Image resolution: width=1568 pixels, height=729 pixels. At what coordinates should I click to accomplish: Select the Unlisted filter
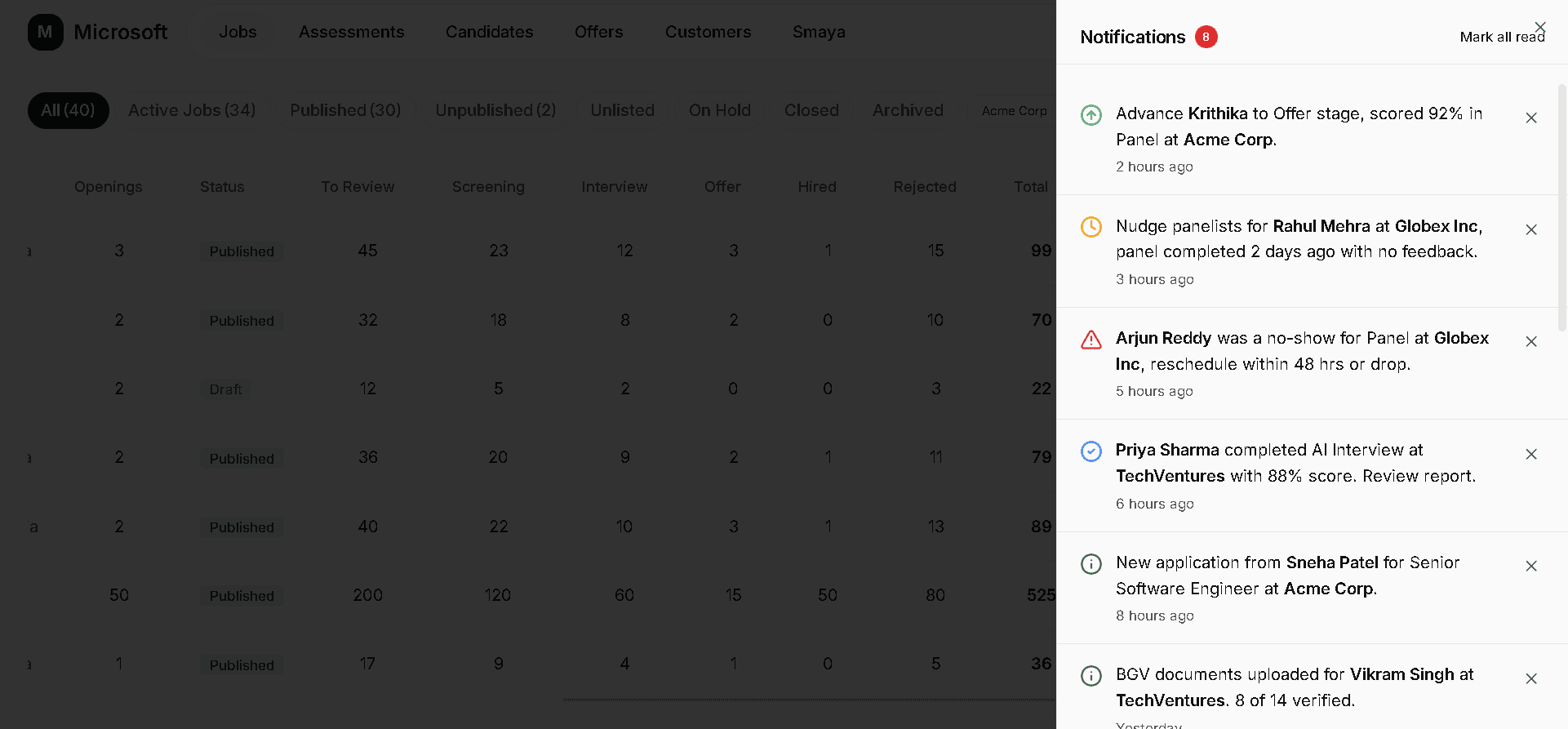[622, 110]
